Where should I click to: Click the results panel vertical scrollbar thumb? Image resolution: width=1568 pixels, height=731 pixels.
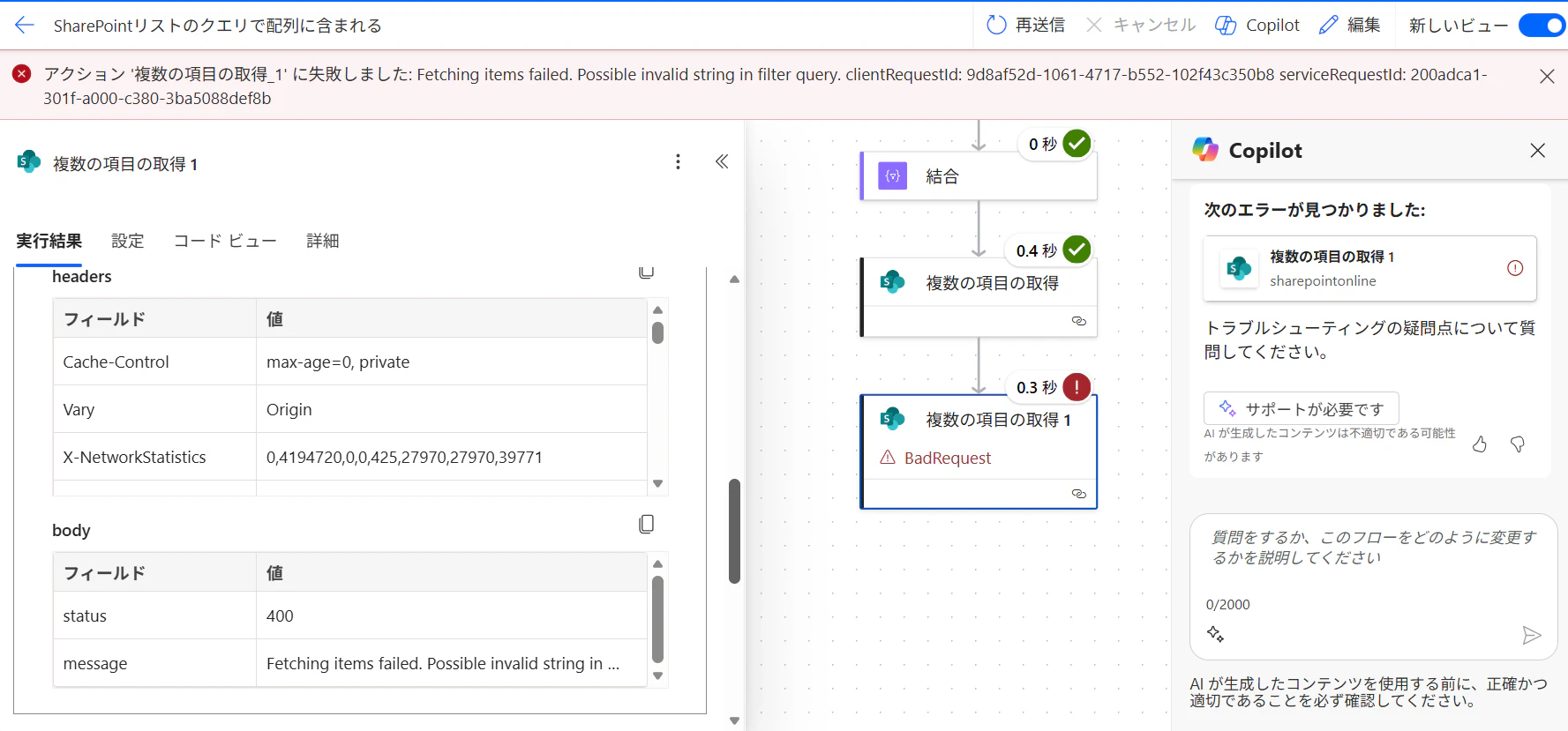click(734, 531)
